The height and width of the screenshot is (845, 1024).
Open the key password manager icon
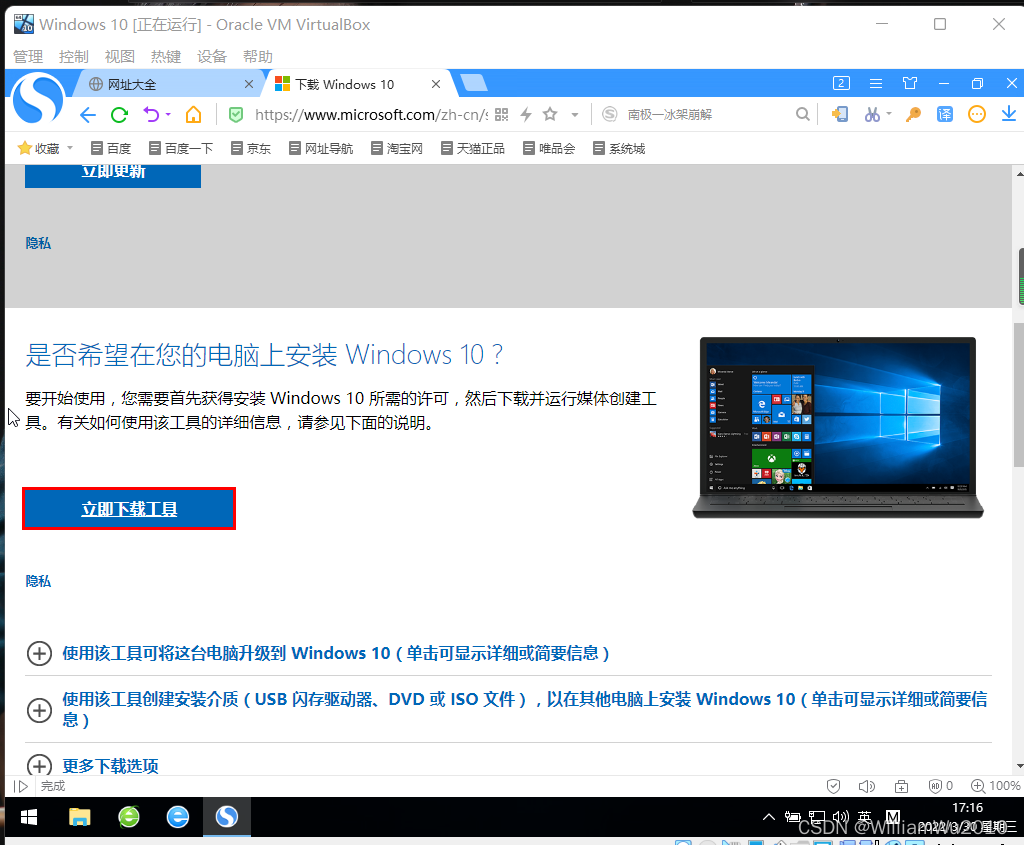913,115
